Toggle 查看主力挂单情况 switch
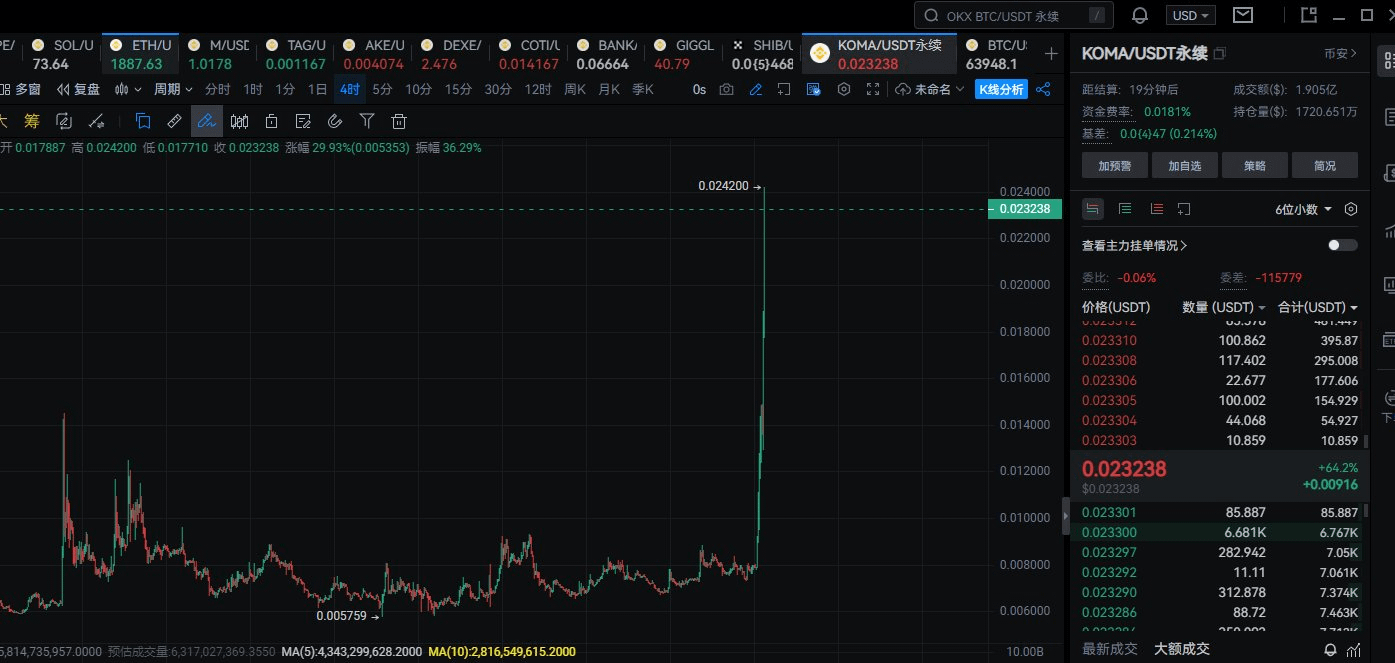This screenshot has height=663, width=1395. pos(1343,245)
